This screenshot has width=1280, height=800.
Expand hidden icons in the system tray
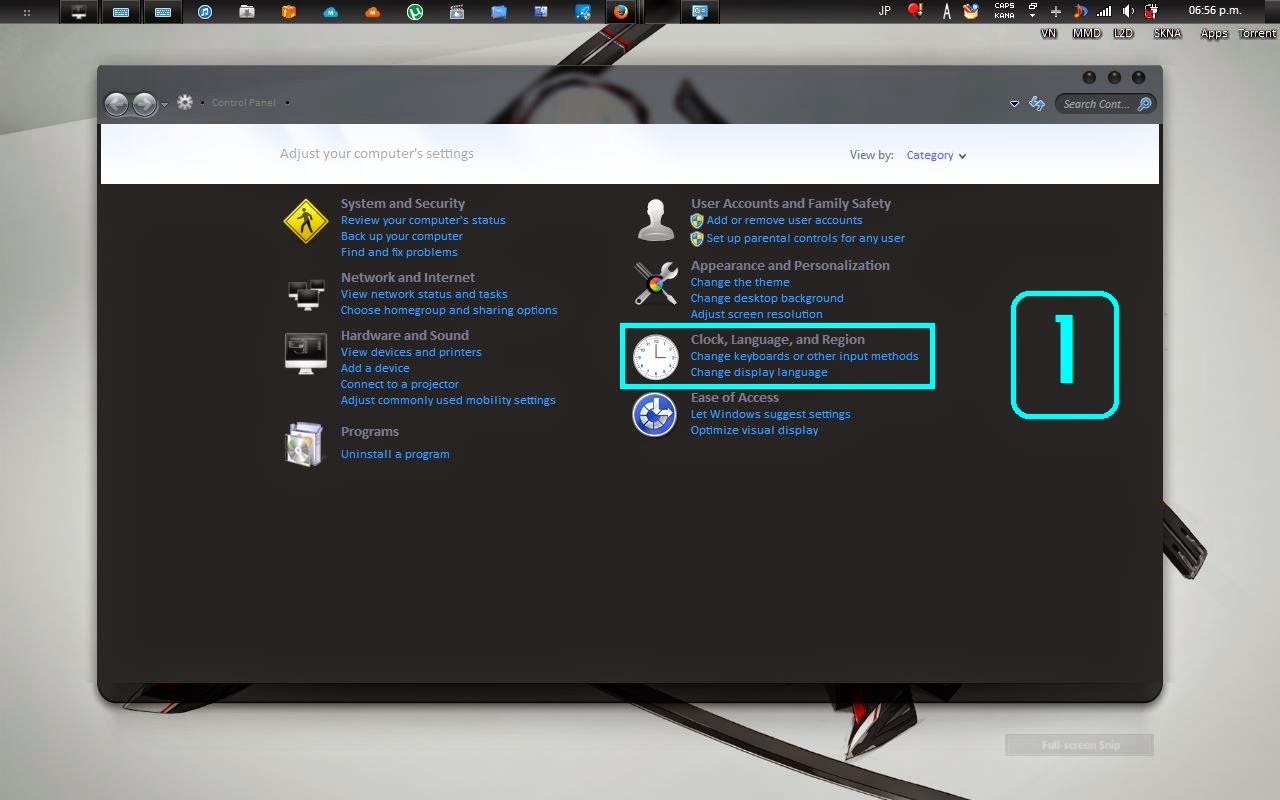[x=1032, y=13]
